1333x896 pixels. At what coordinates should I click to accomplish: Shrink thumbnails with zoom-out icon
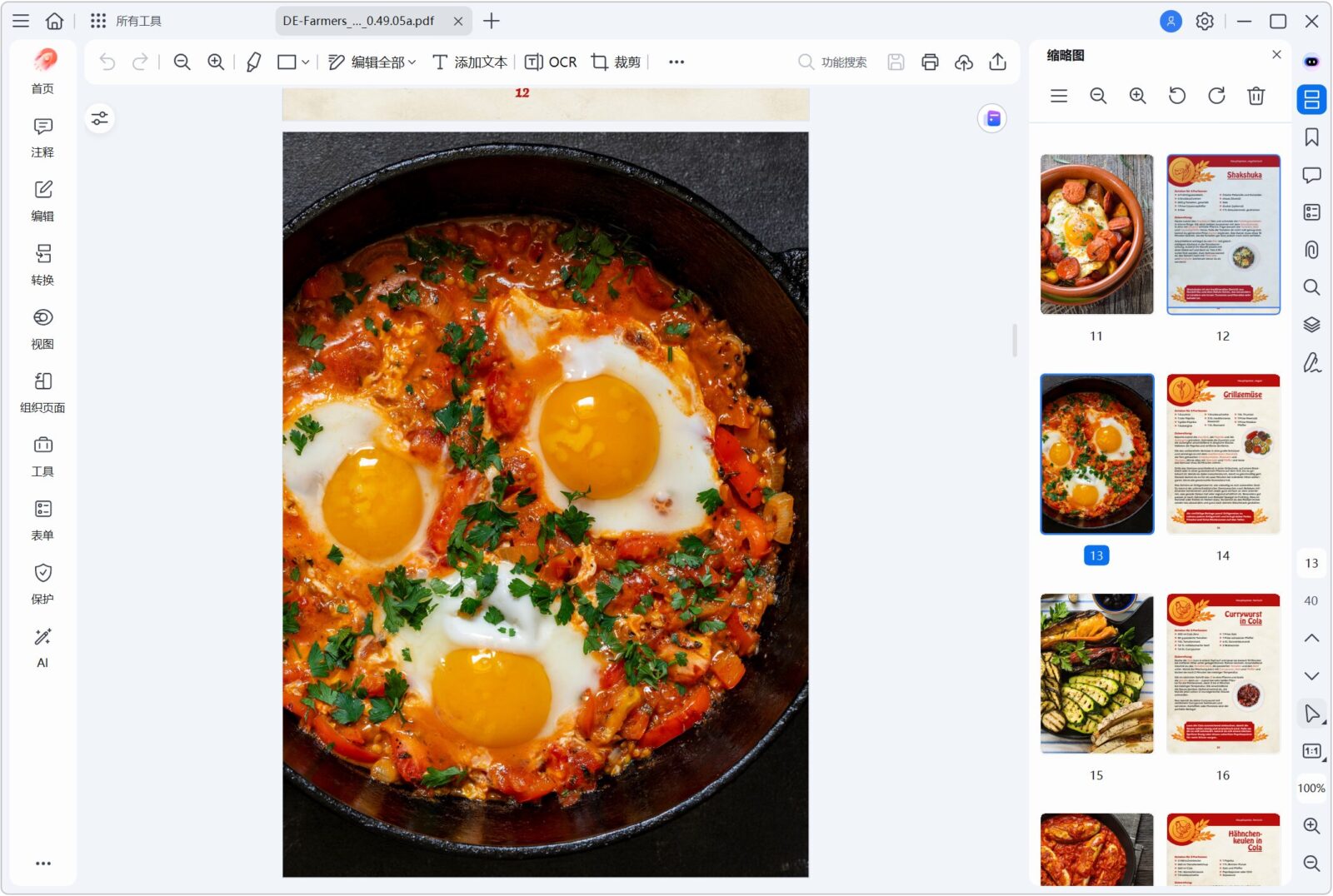[1098, 96]
